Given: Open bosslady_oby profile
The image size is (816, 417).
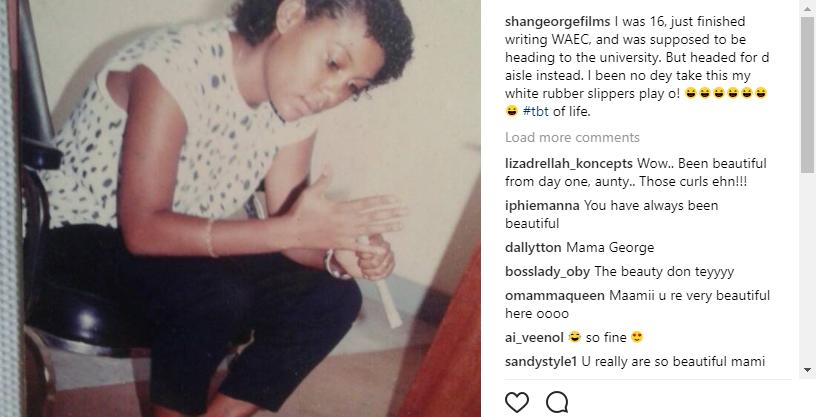Looking at the screenshot, I should 547,272.
